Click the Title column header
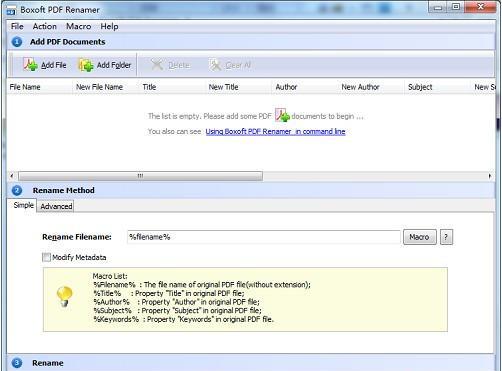The width and height of the screenshot is (502, 371). coord(172,87)
